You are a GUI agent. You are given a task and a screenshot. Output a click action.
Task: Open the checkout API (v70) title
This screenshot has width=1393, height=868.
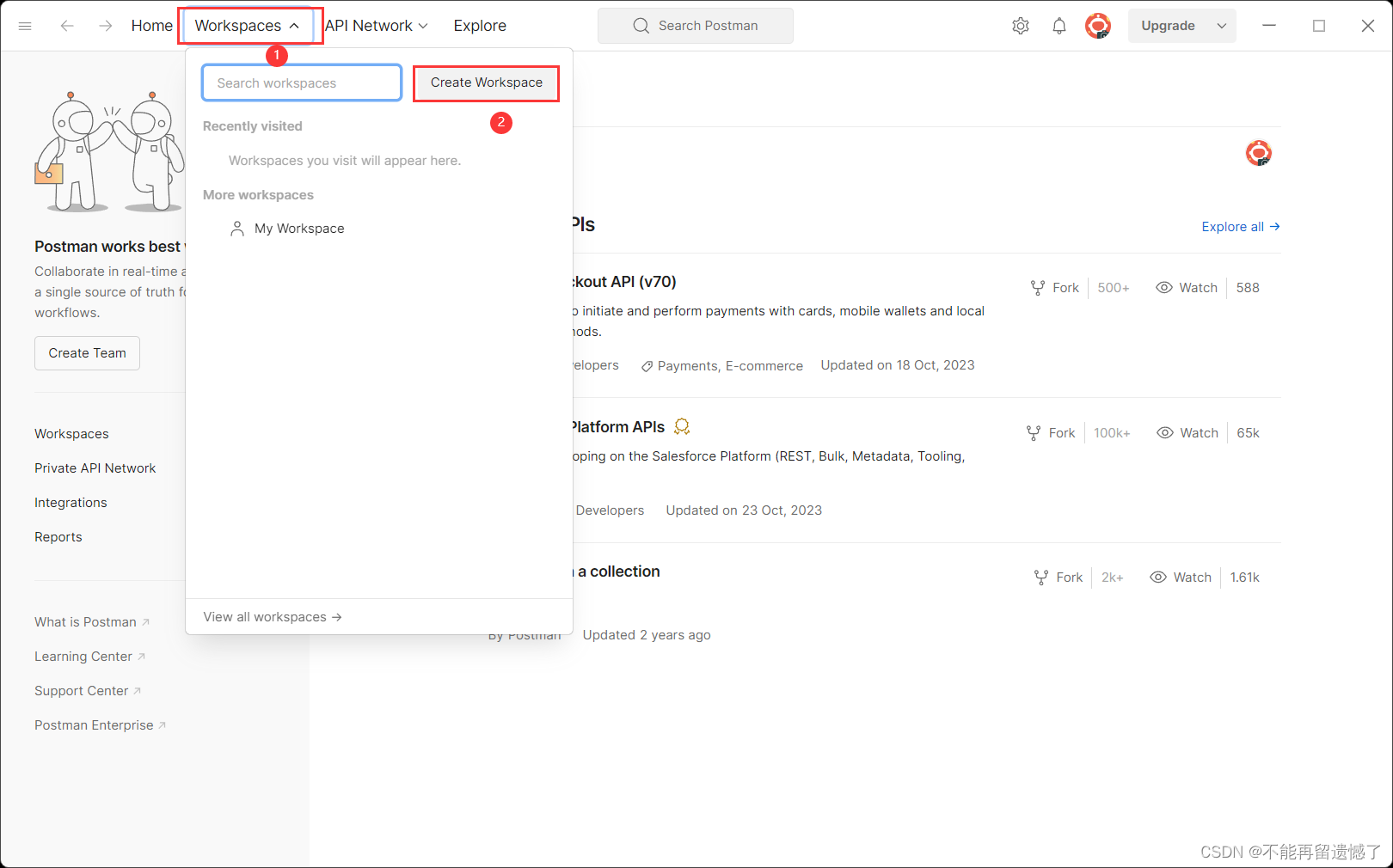625,282
